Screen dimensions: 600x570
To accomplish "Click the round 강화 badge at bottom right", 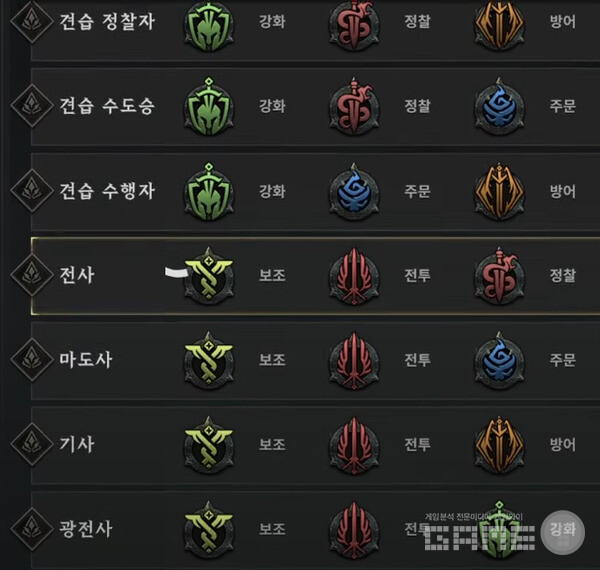I will pos(562,532).
